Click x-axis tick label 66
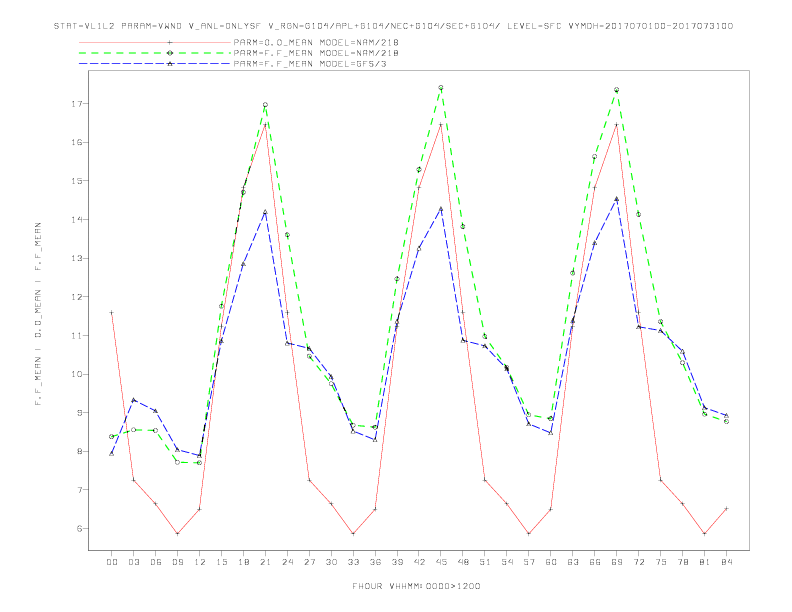Image resolution: width=792 pixels, height=612 pixels. tap(595, 562)
